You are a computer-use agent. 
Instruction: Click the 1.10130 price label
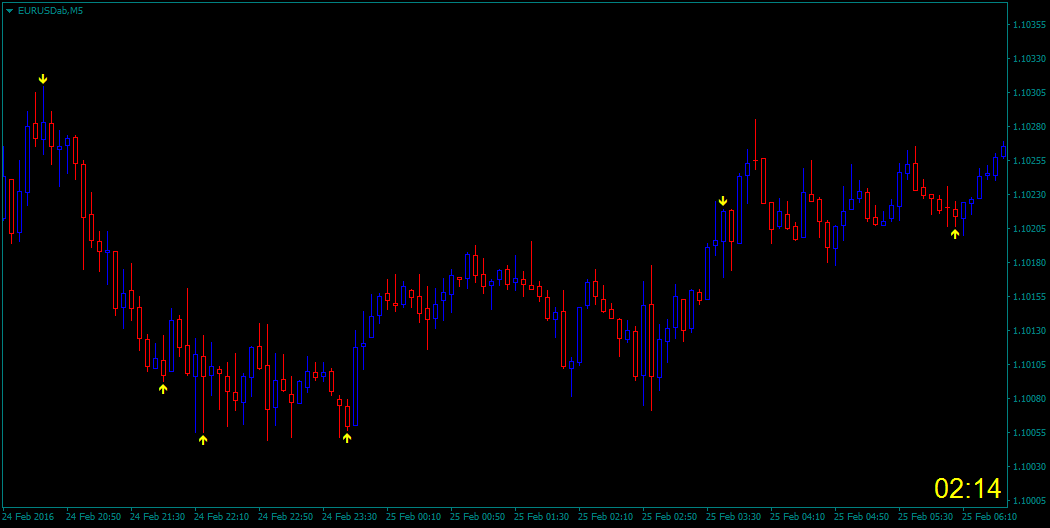pyautogui.click(x=1031, y=331)
